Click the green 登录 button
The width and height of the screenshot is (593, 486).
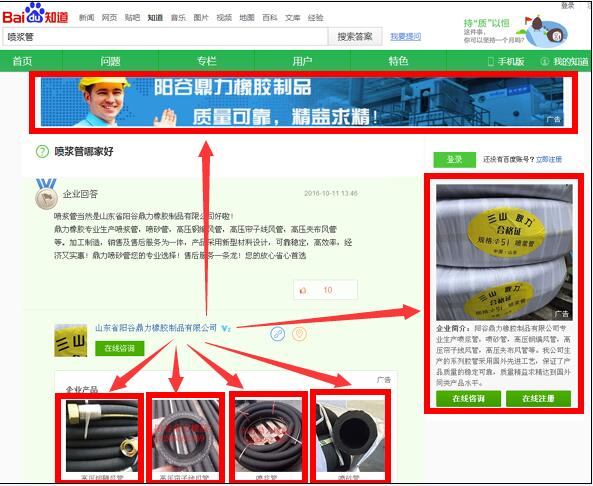point(454,160)
